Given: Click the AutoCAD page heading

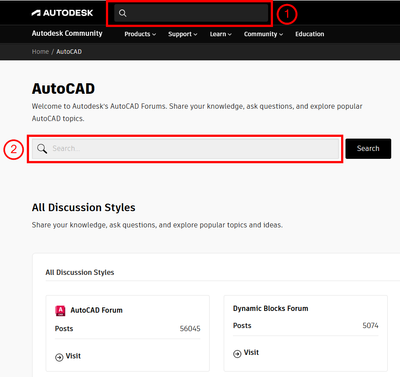Looking at the screenshot, I should (x=63, y=89).
